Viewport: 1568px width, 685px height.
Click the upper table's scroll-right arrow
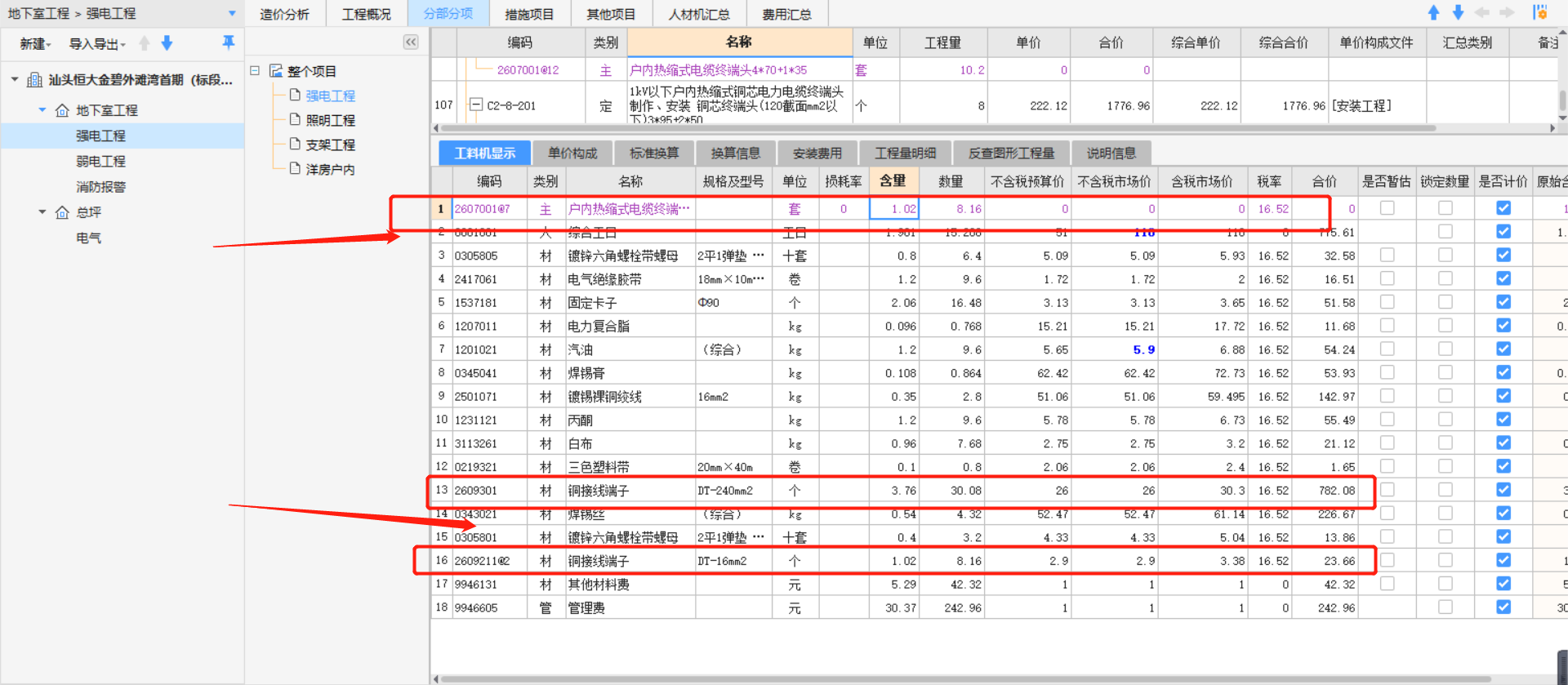1552,128
